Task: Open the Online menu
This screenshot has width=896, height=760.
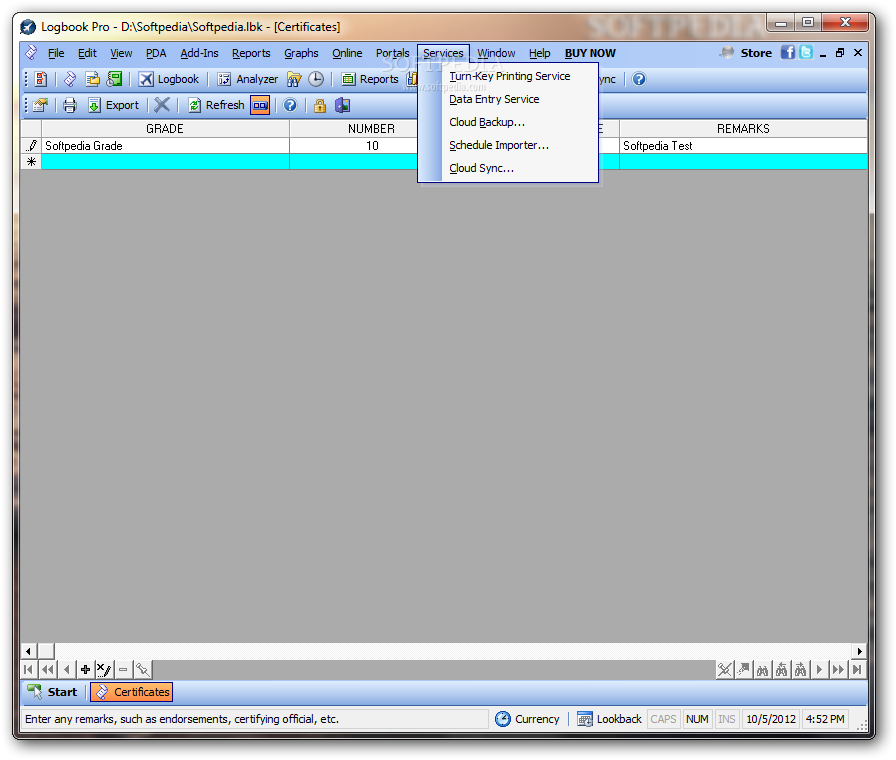Action: tap(347, 53)
